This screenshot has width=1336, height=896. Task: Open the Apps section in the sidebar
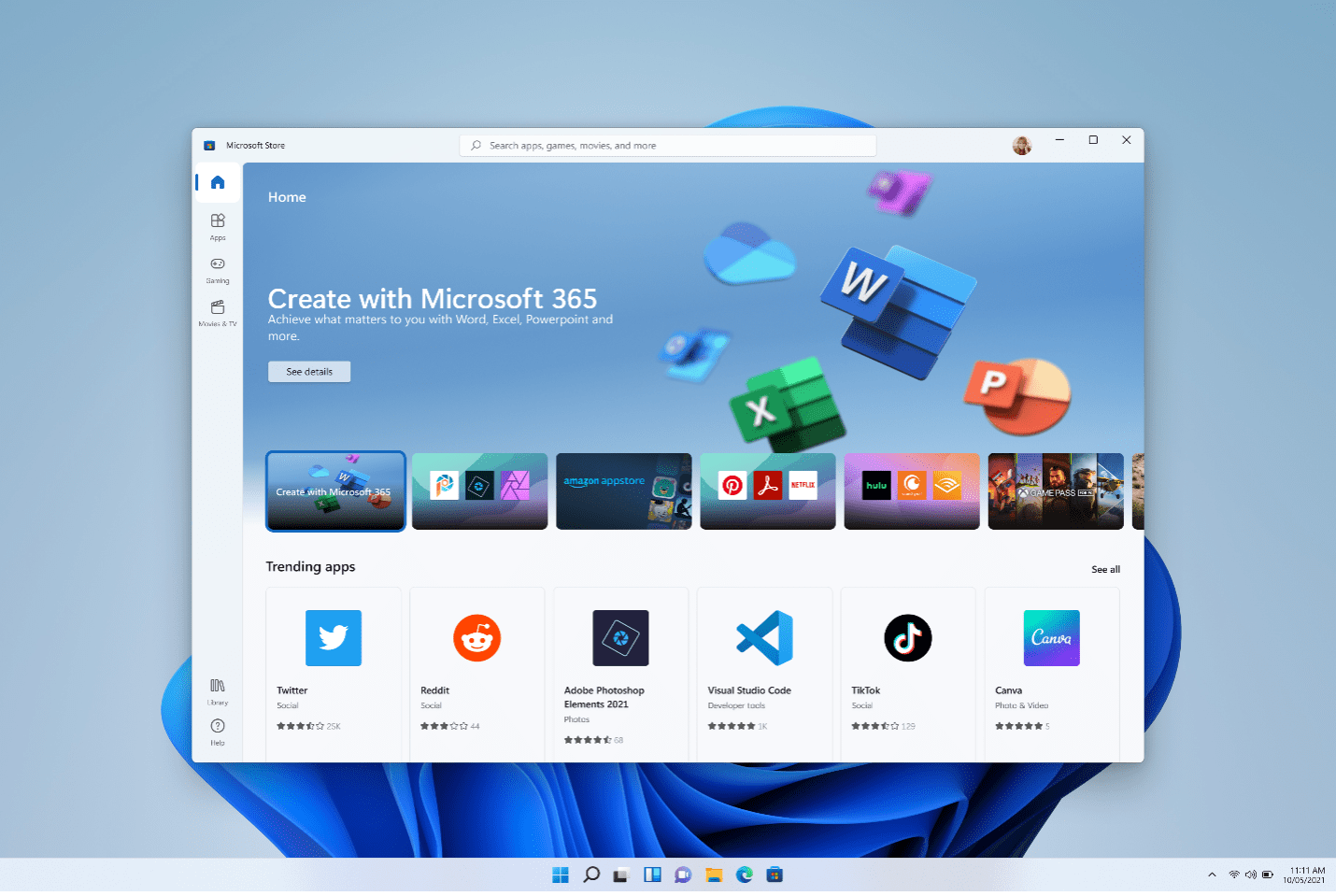(217, 227)
